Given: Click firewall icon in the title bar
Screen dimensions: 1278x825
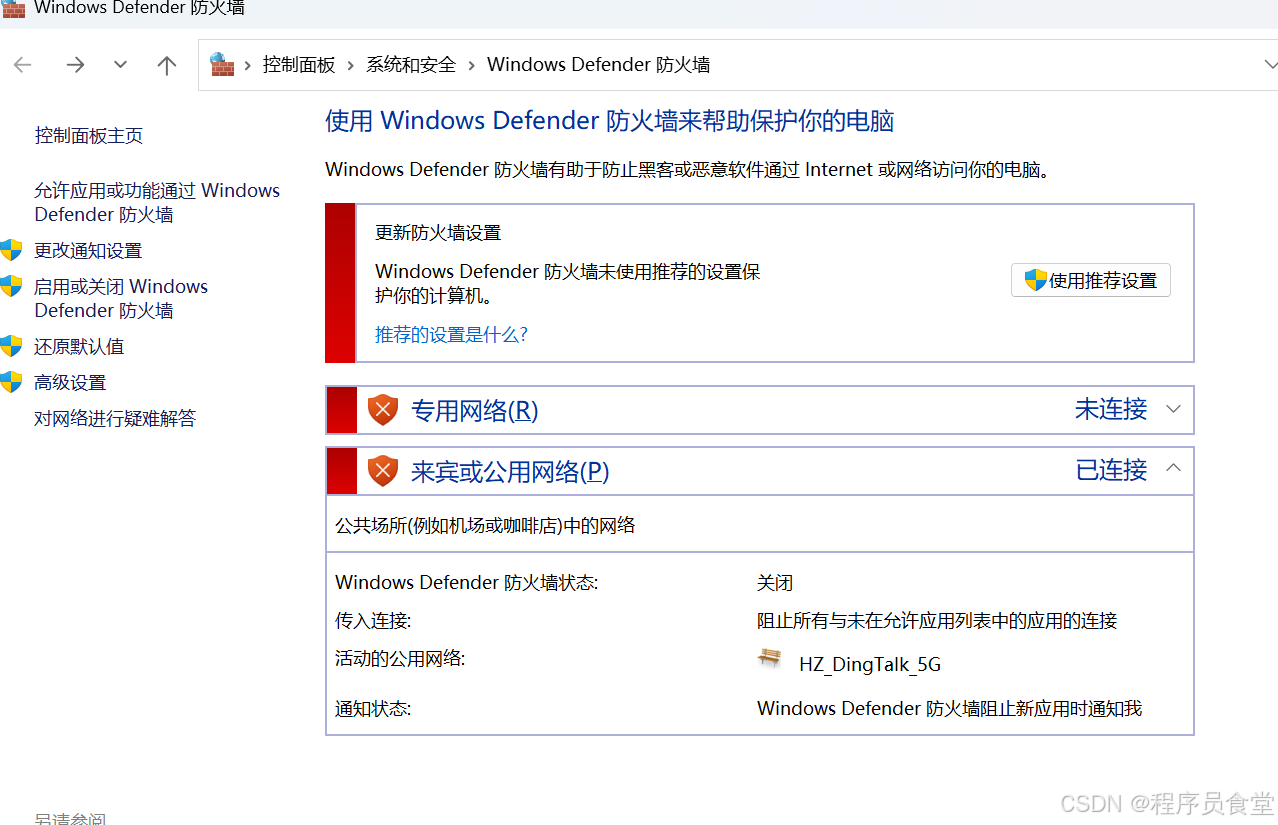Looking at the screenshot, I should (14, 8).
